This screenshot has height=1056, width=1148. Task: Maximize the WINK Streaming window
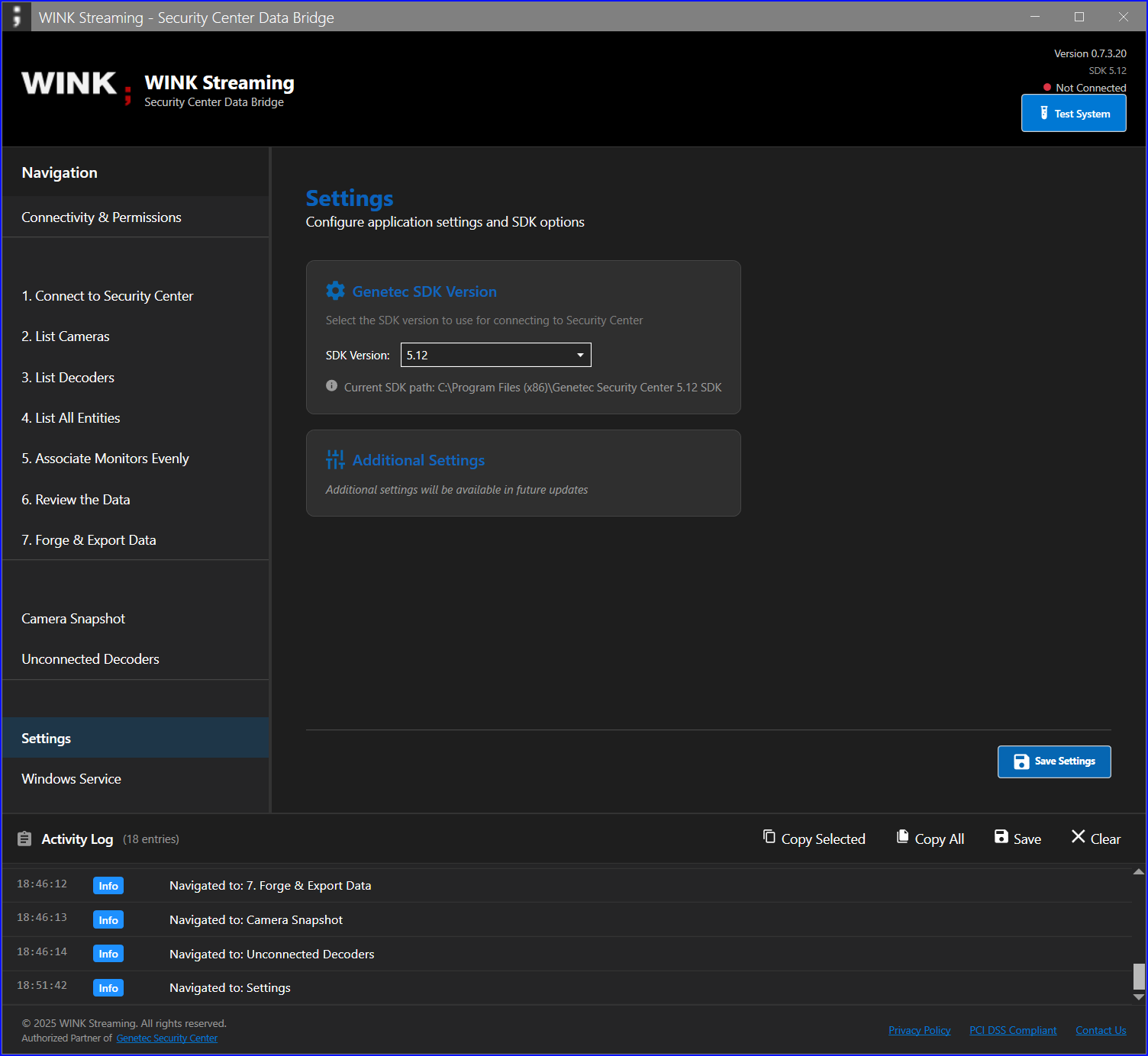[1079, 17]
